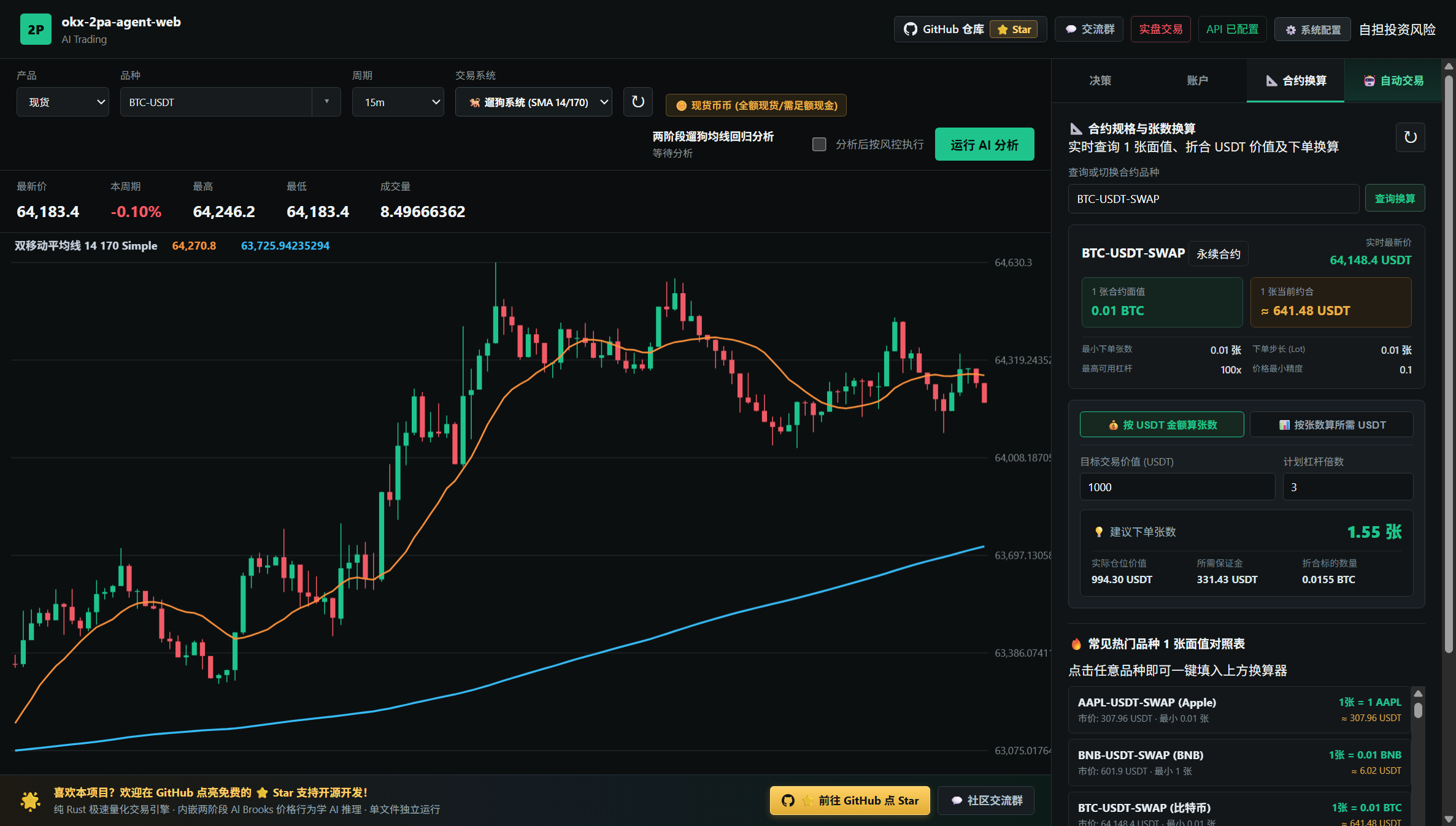Image resolution: width=1456 pixels, height=826 pixels.
Task: Select 按张数算所需 USDT mode
Action: click(x=1331, y=425)
